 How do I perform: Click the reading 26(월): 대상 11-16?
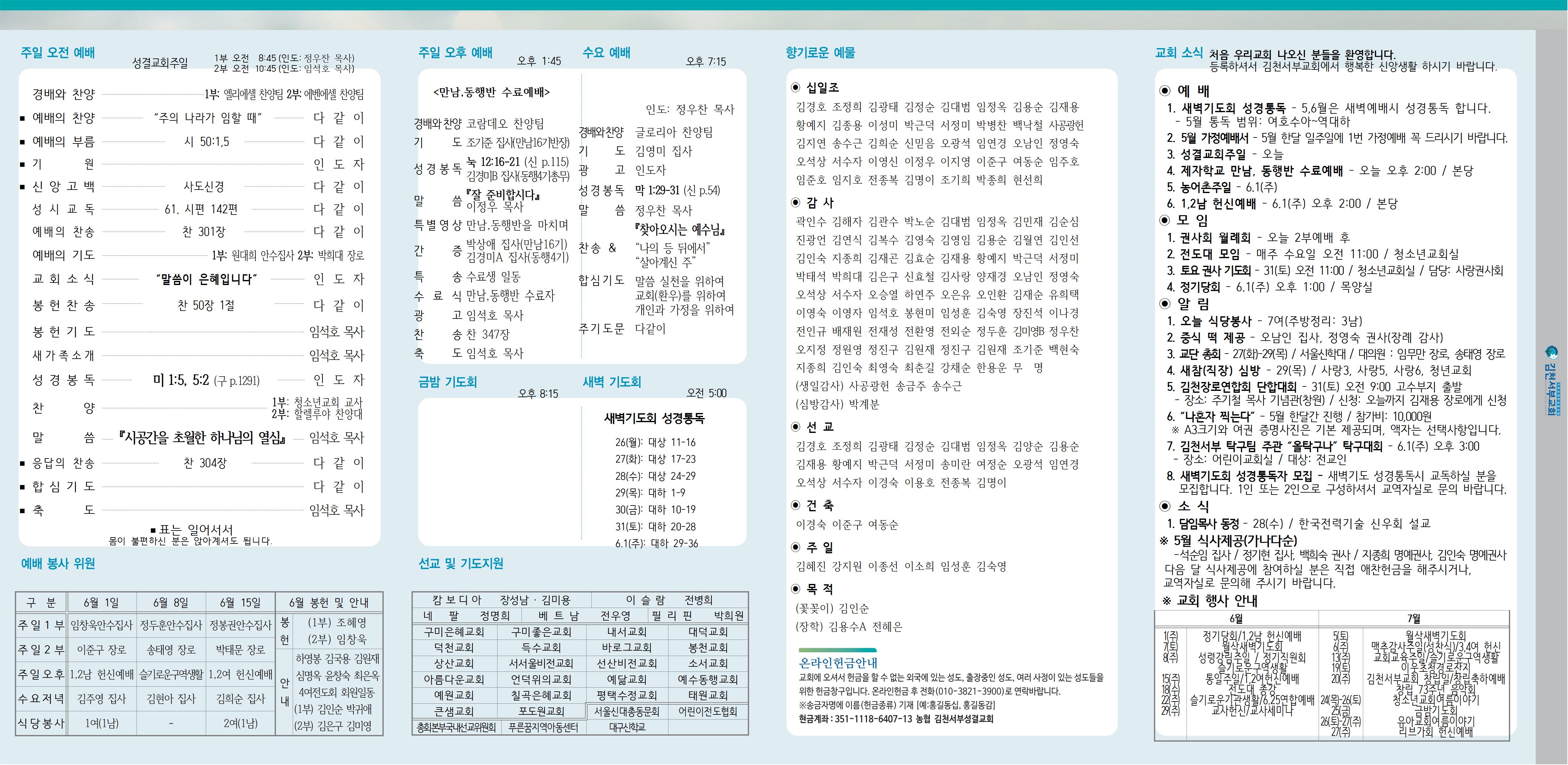[x=655, y=442]
